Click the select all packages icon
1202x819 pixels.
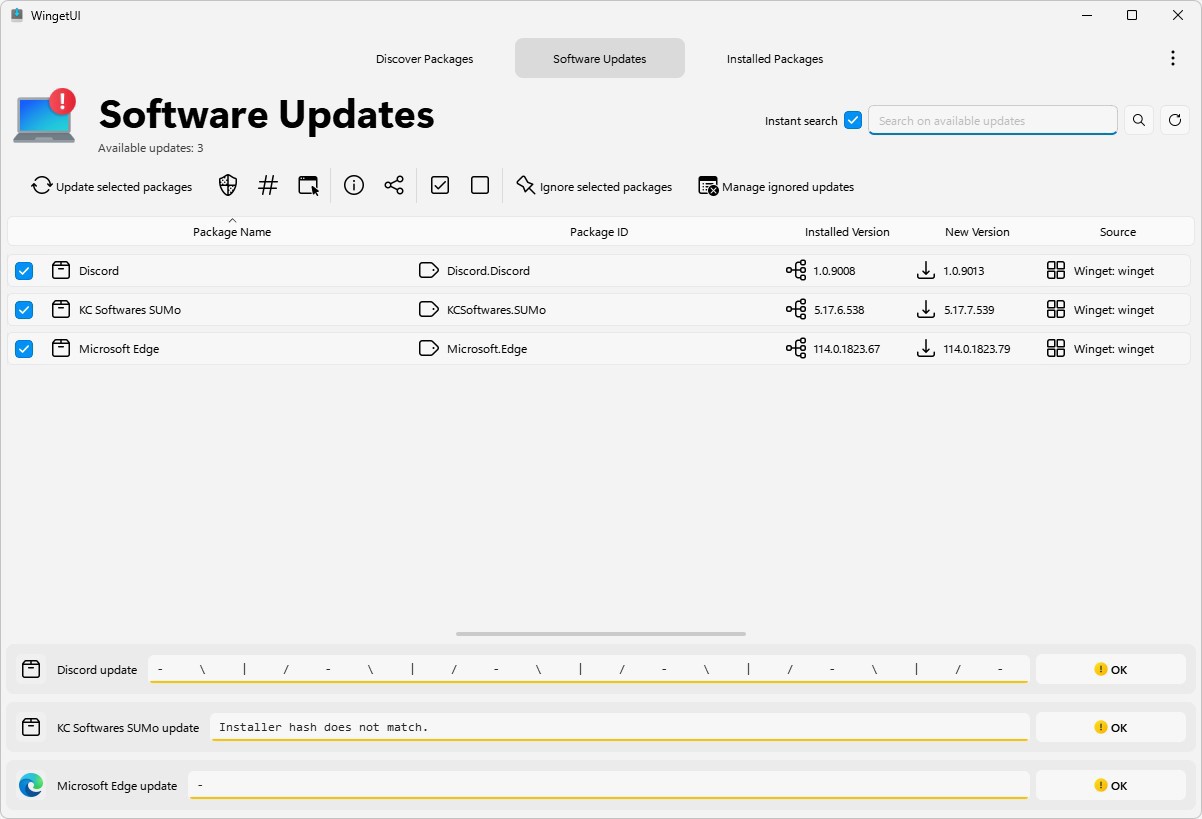point(440,185)
